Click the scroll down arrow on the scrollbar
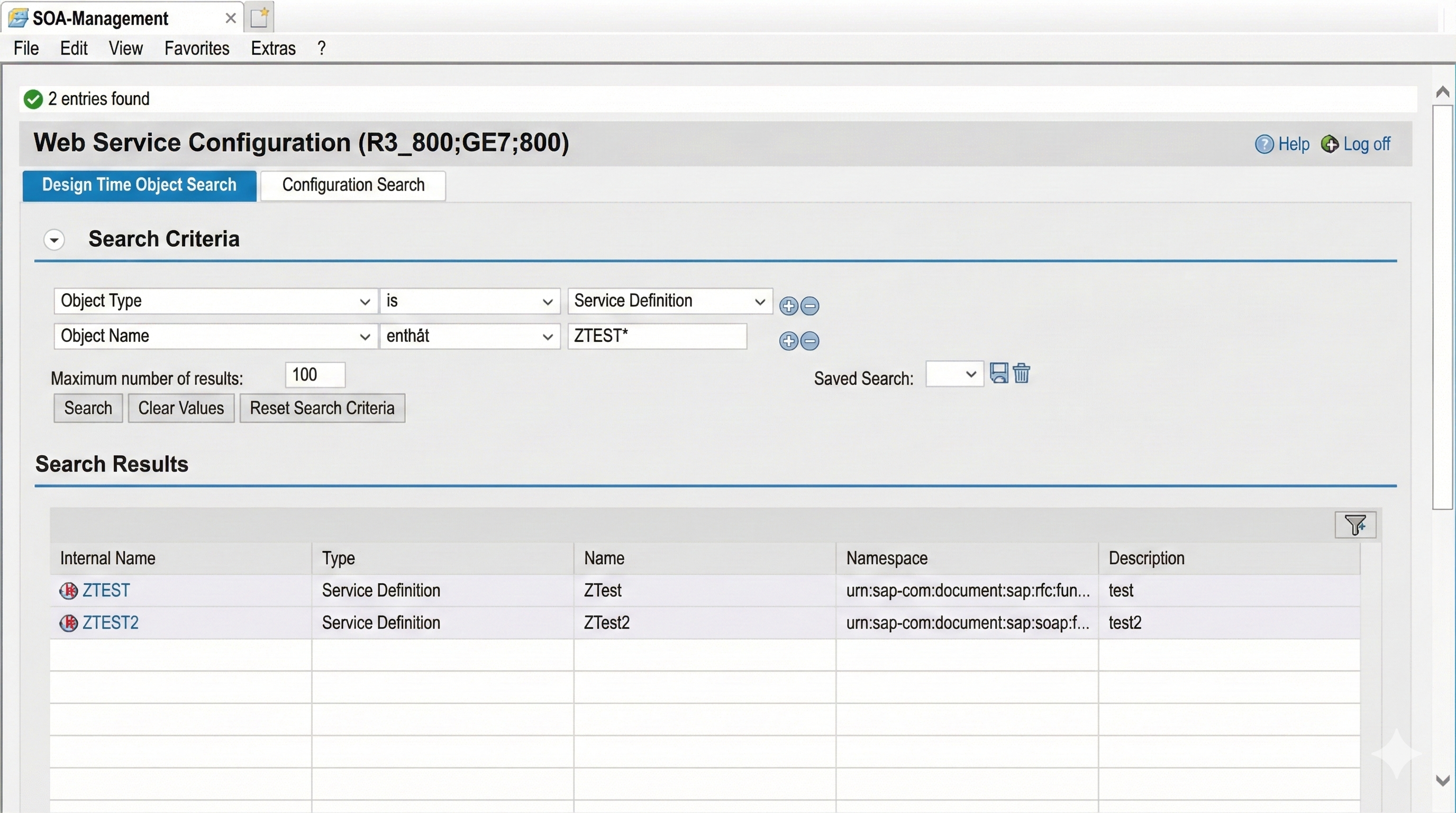1456x813 pixels. click(x=1442, y=781)
